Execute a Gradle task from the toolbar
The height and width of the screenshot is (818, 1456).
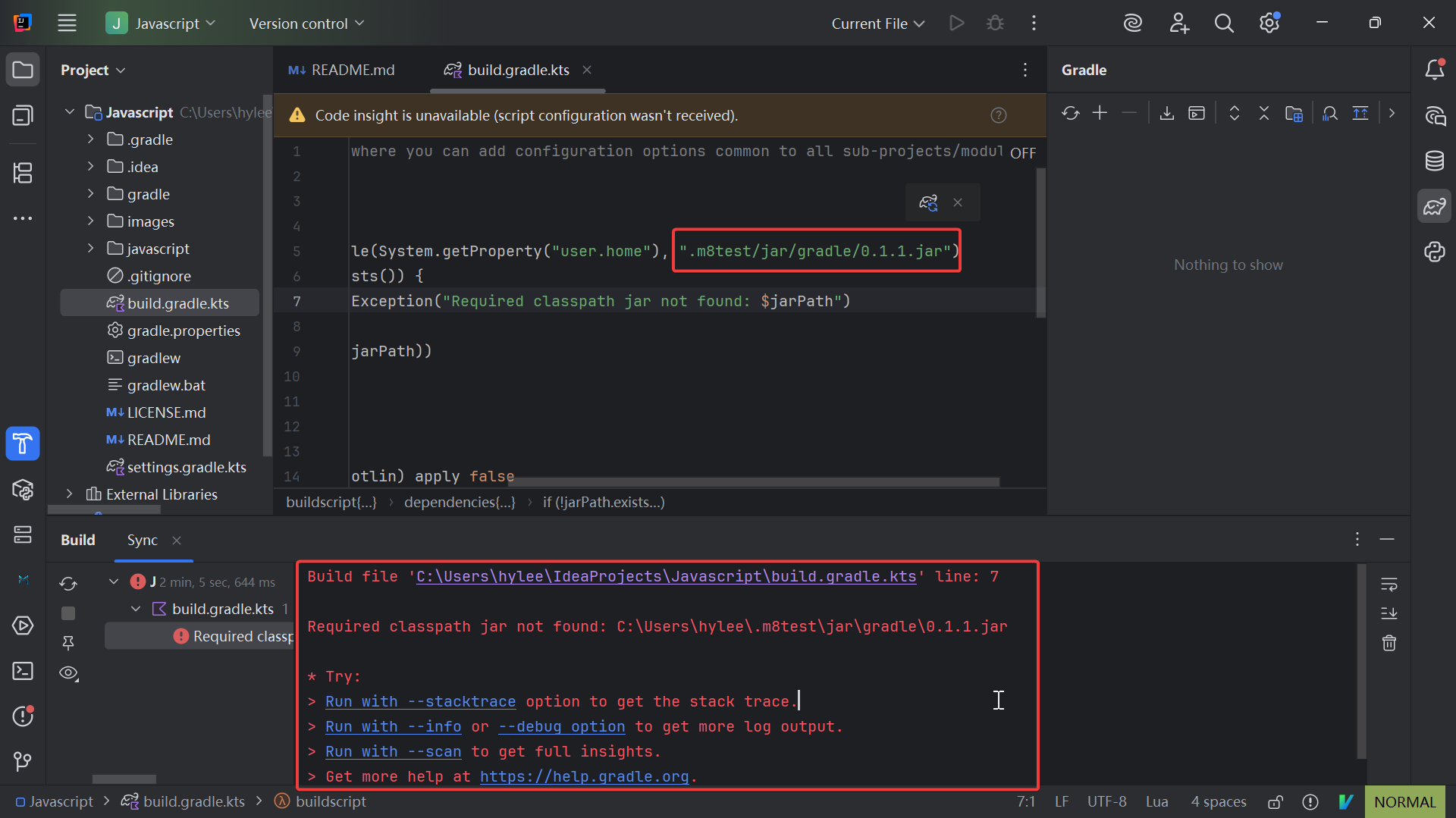1197,113
